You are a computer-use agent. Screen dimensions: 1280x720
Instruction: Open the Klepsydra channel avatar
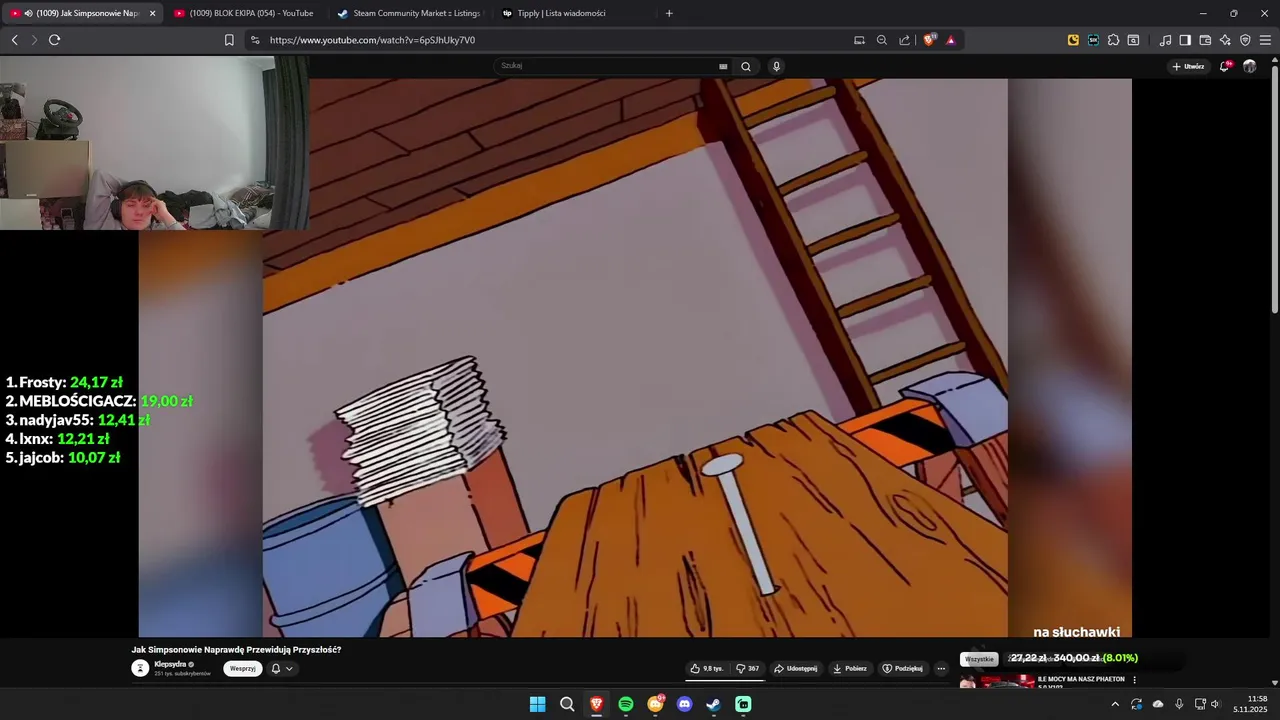tap(140, 668)
